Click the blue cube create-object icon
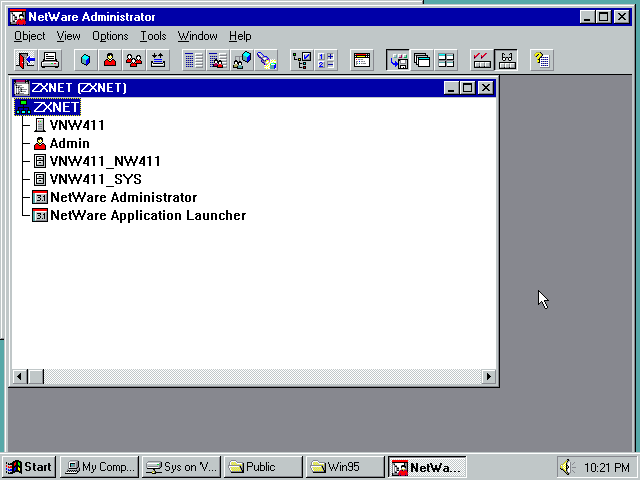Screen dimensions: 640x480 85,60
